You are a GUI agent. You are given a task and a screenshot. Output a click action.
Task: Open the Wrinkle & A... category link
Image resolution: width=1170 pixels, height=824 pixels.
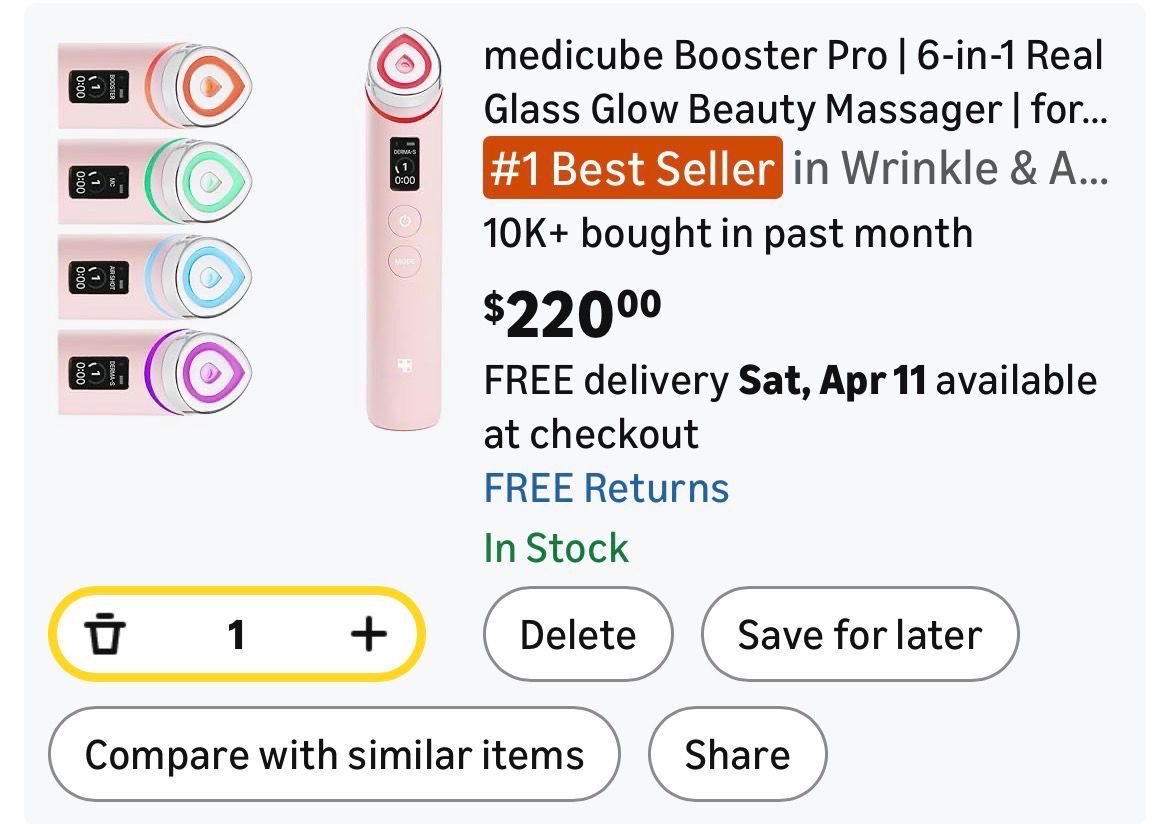coord(950,168)
